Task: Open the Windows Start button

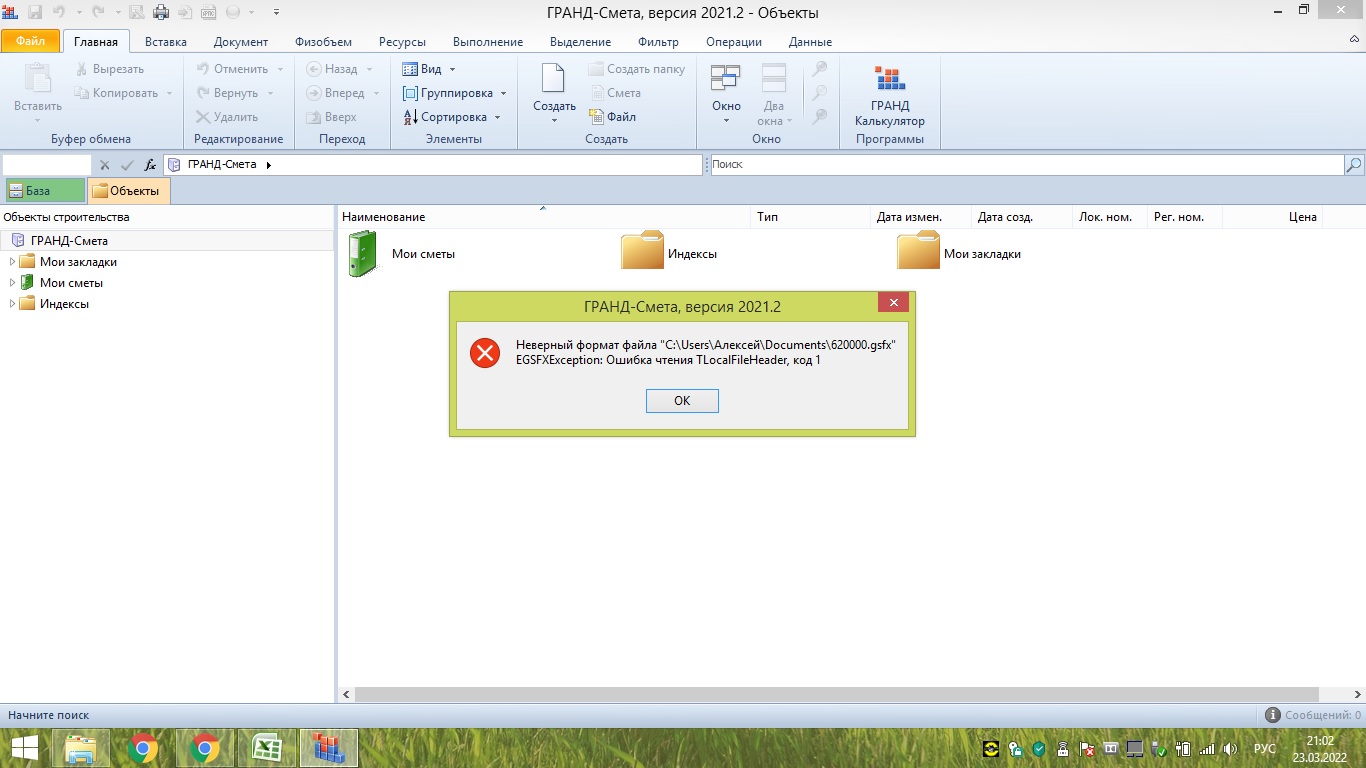Action: tap(24, 748)
